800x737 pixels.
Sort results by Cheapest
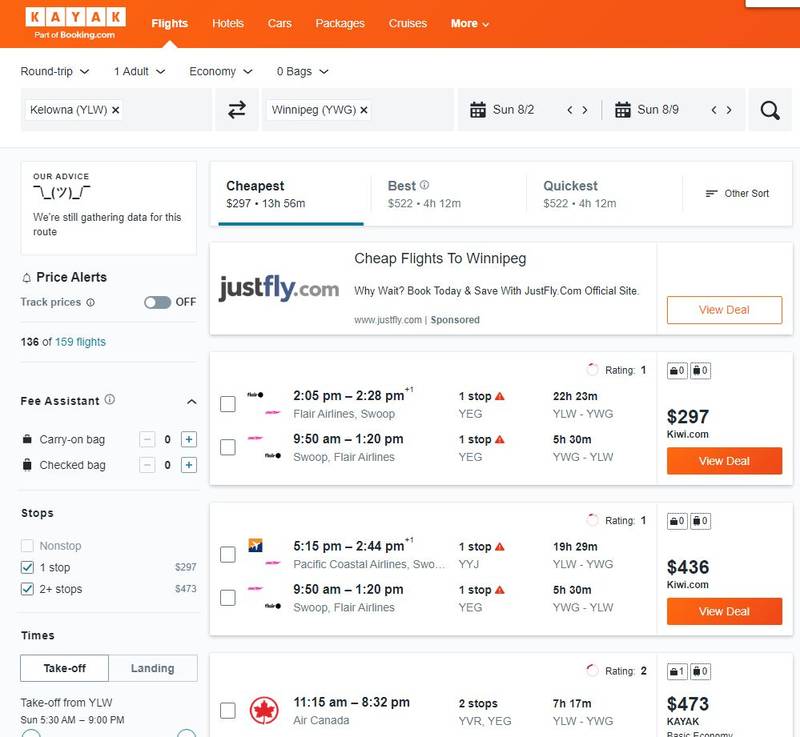tap(291, 194)
